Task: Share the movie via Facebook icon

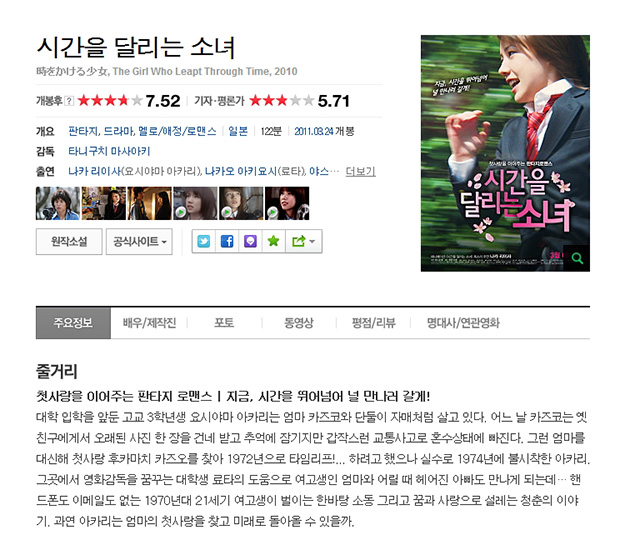Action: [x=227, y=241]
